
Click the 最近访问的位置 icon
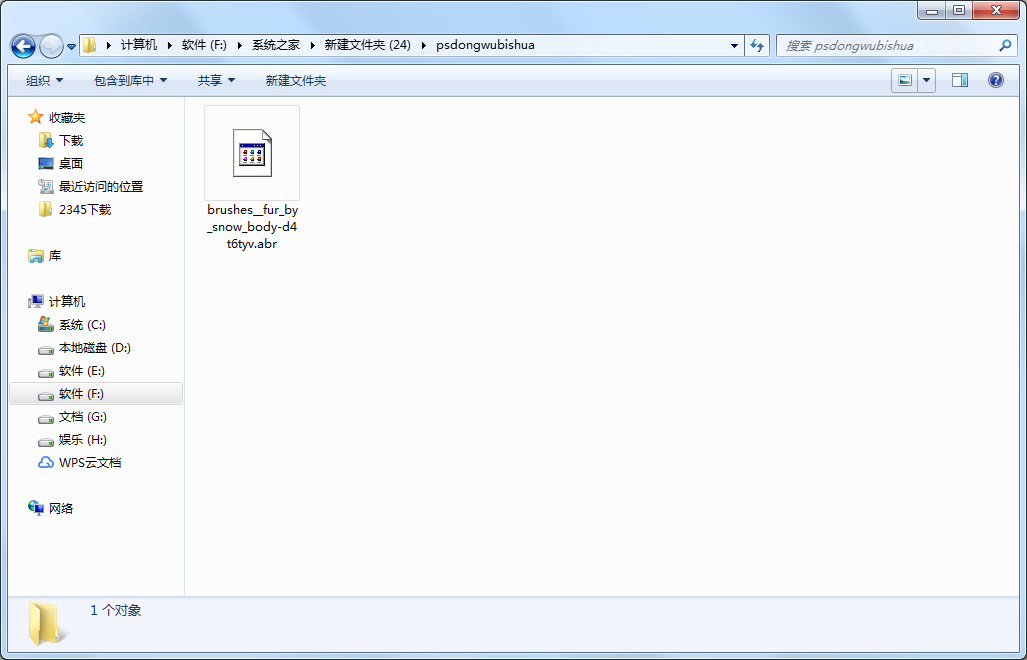(46, 186)
